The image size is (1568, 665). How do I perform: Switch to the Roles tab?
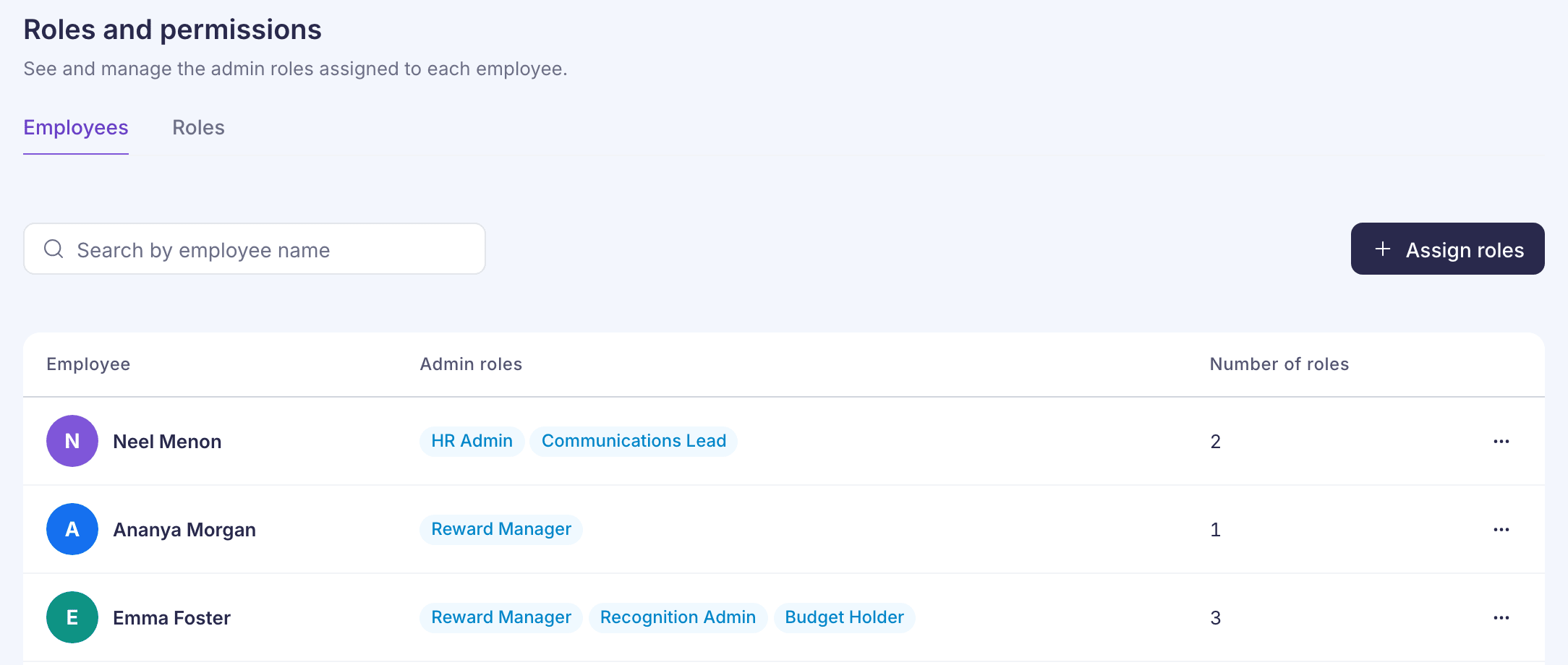click(x=198, y=128)
